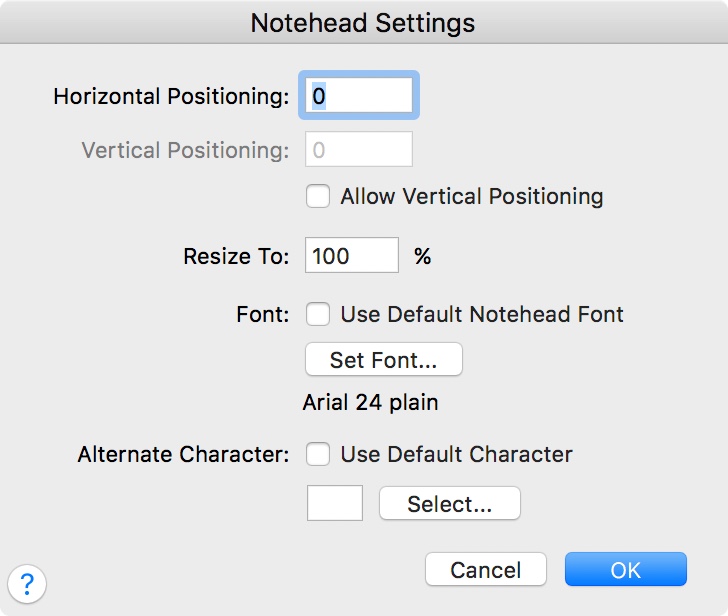Open the Set Font dialog
Screen dimensions: 728x616
click(384, 360)
